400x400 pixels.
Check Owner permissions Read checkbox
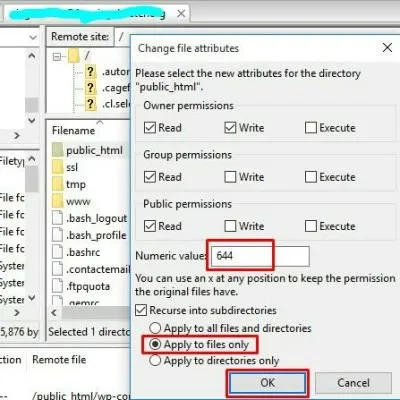(150, 128)
